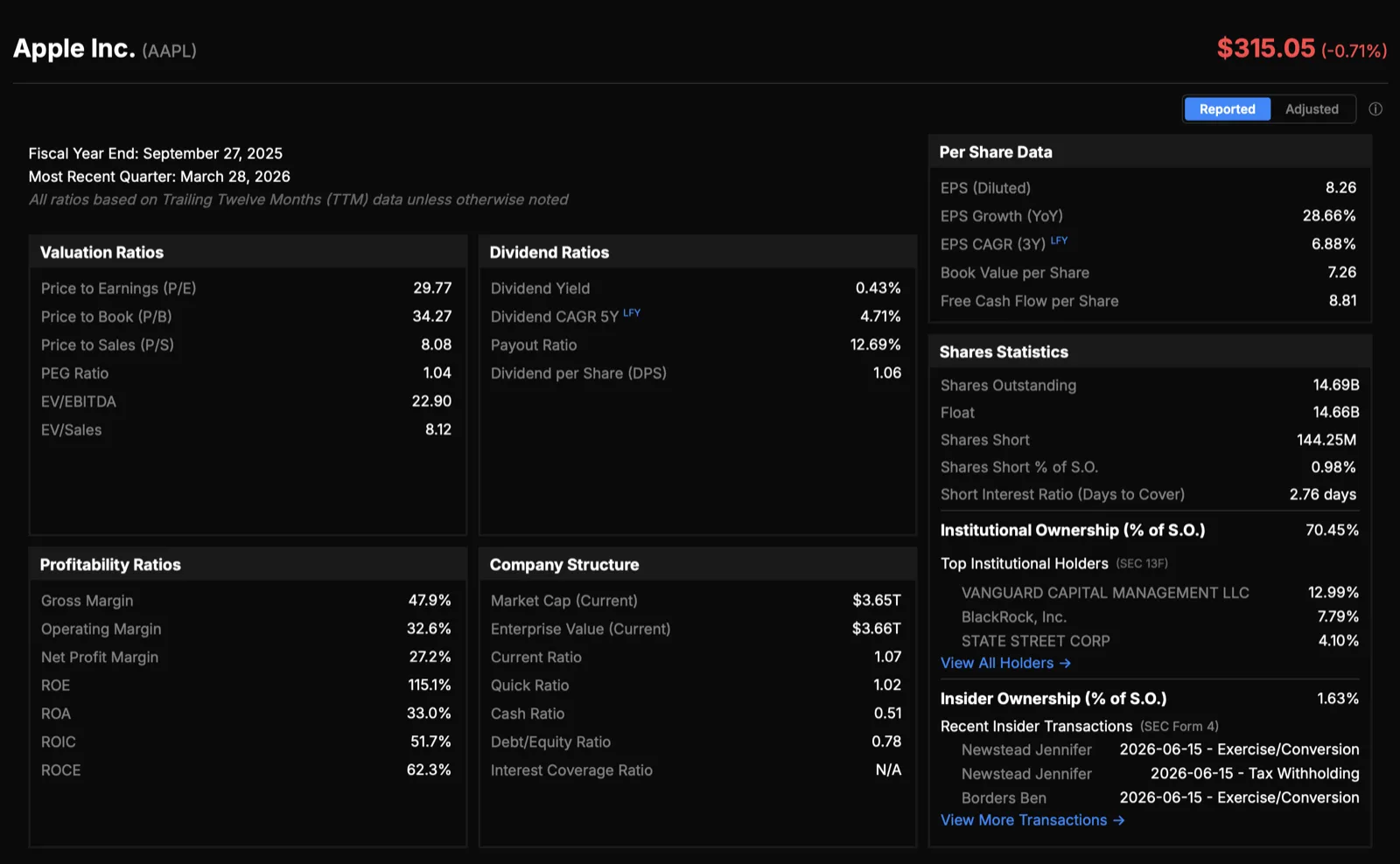
Task: Click the Operating Margin label
Action: [x=101, y=629]
